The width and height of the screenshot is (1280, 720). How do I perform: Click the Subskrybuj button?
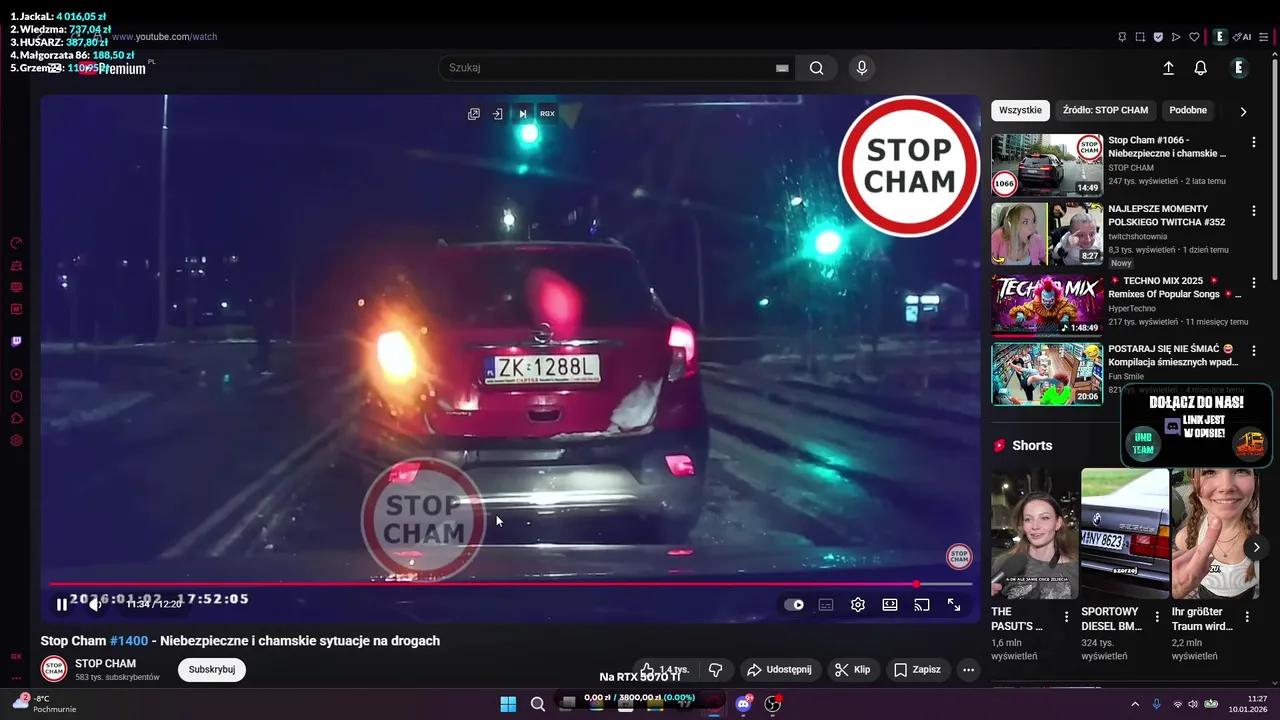pos(212,669)
